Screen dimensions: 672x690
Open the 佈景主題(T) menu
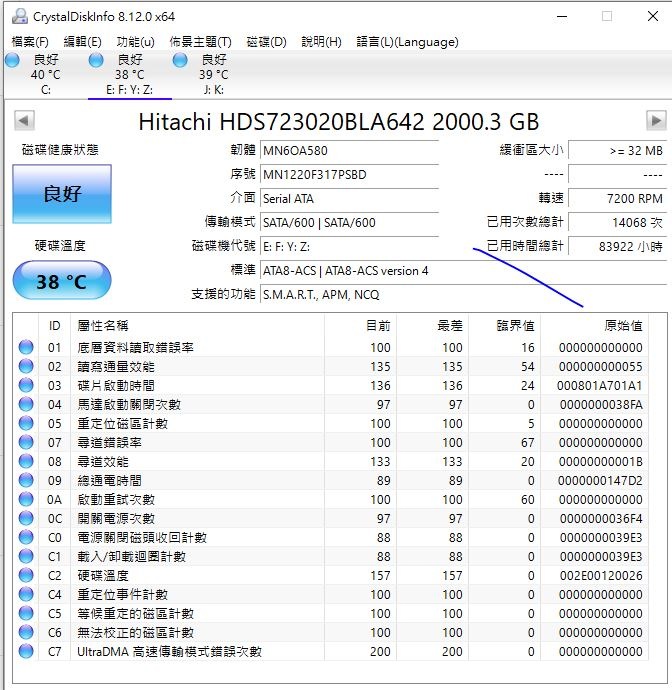pos(200,42)
